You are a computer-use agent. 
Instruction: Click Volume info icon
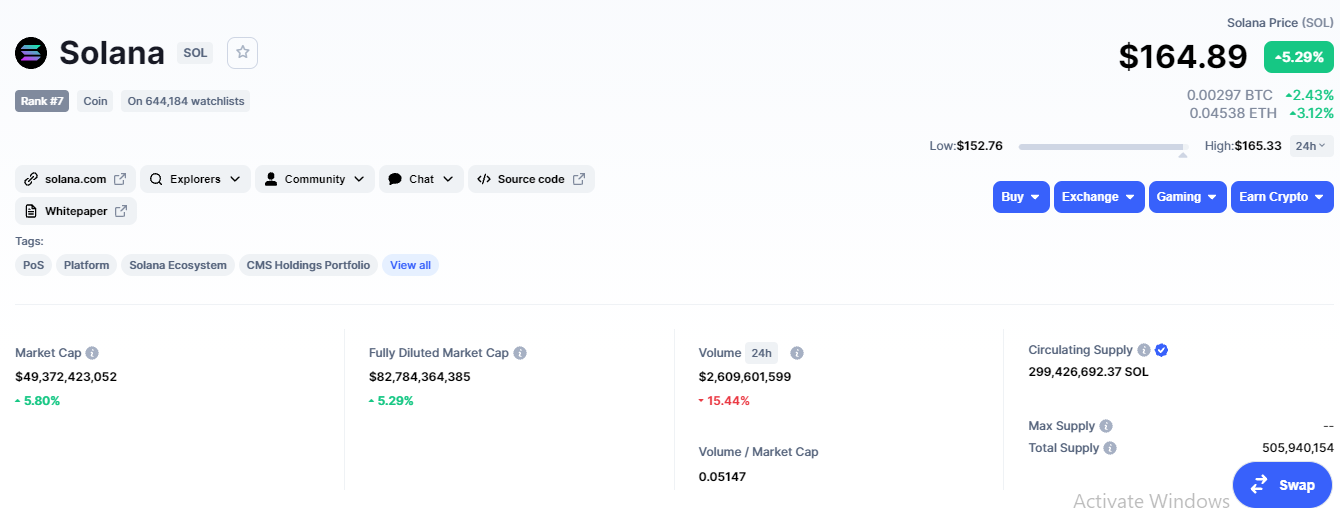click(x=797, y=353)
